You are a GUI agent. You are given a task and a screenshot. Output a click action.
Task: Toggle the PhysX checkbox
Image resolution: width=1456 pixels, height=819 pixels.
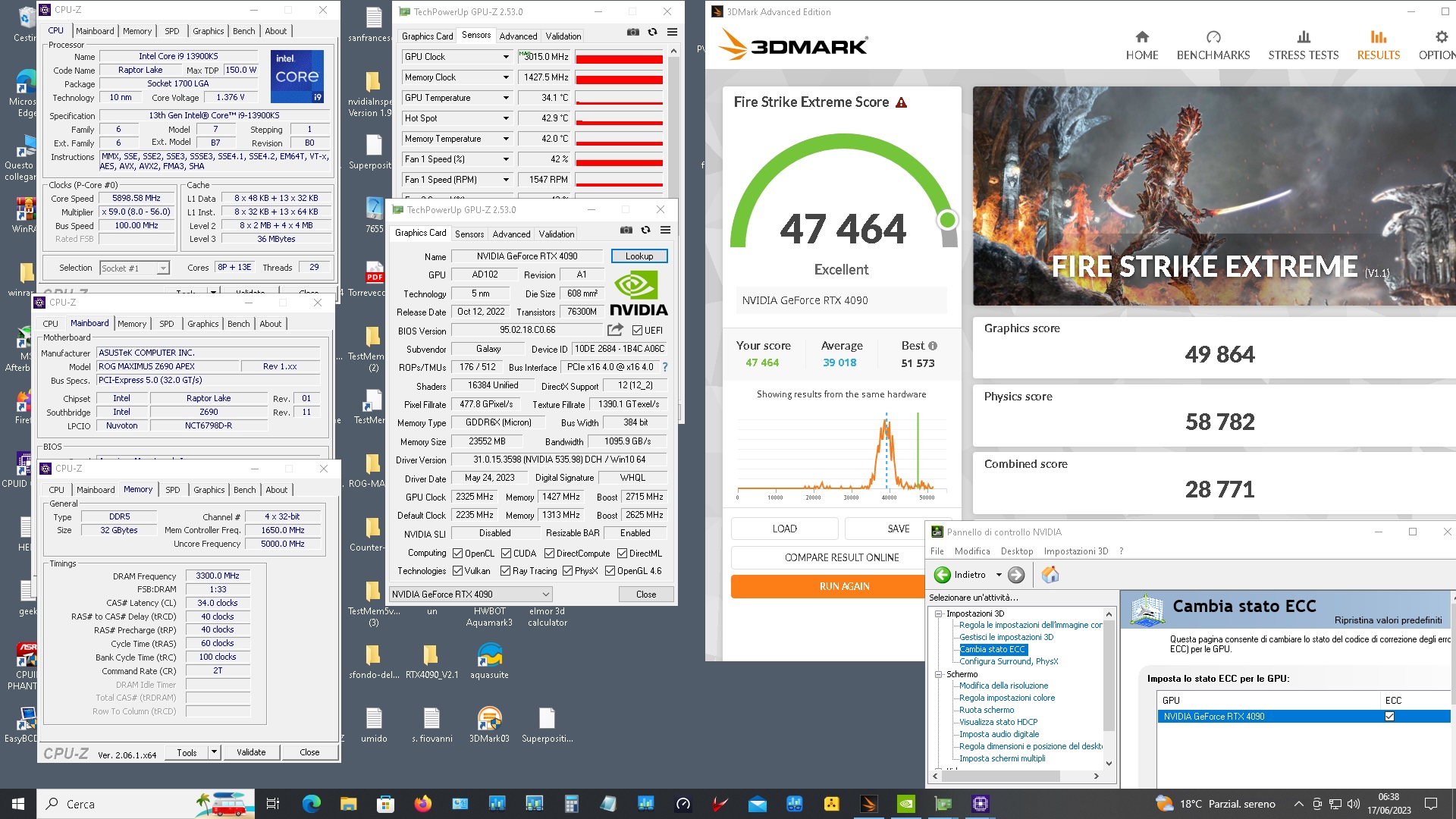pos(567,571)
